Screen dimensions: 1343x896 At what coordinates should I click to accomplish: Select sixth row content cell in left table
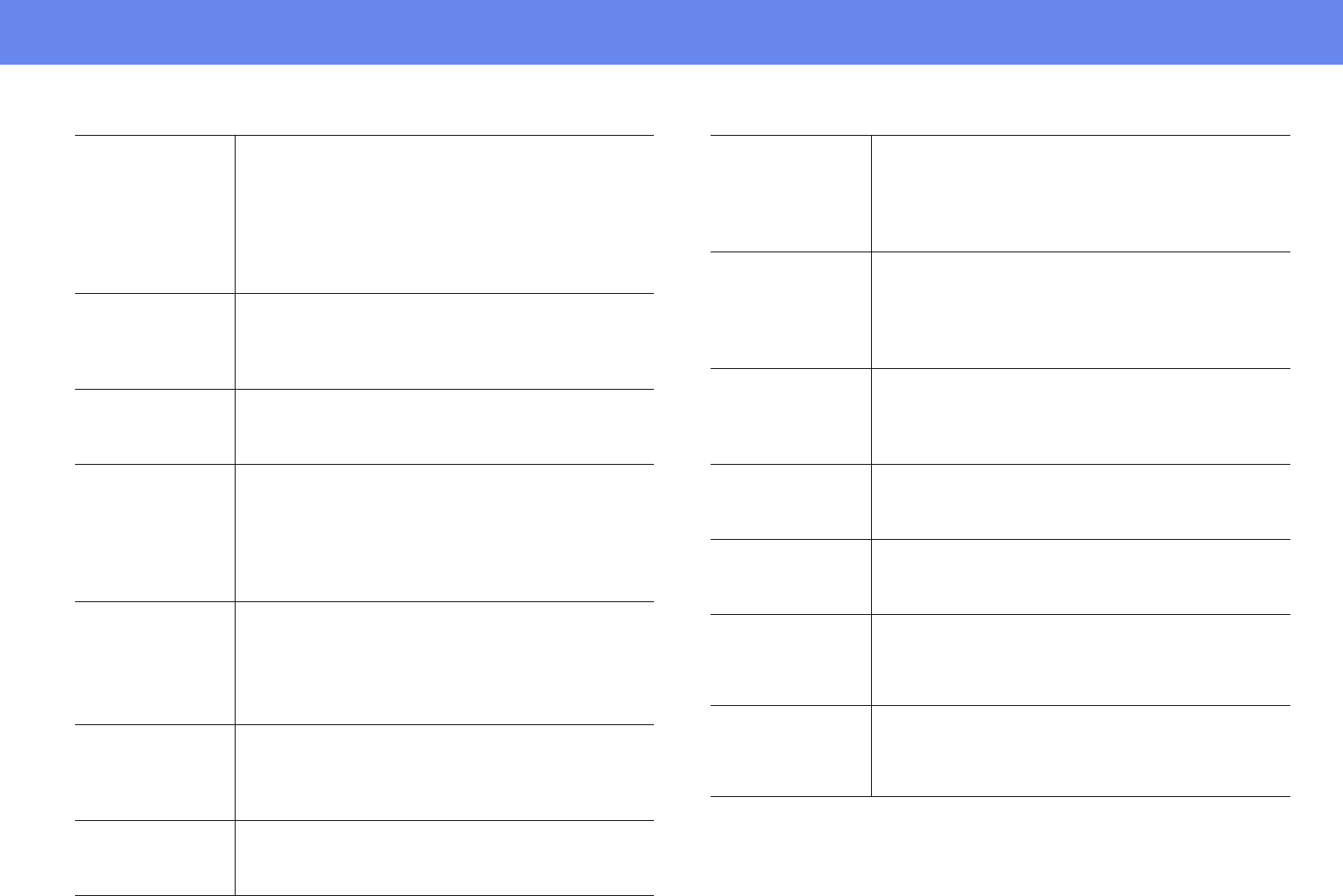coord(444,772)
